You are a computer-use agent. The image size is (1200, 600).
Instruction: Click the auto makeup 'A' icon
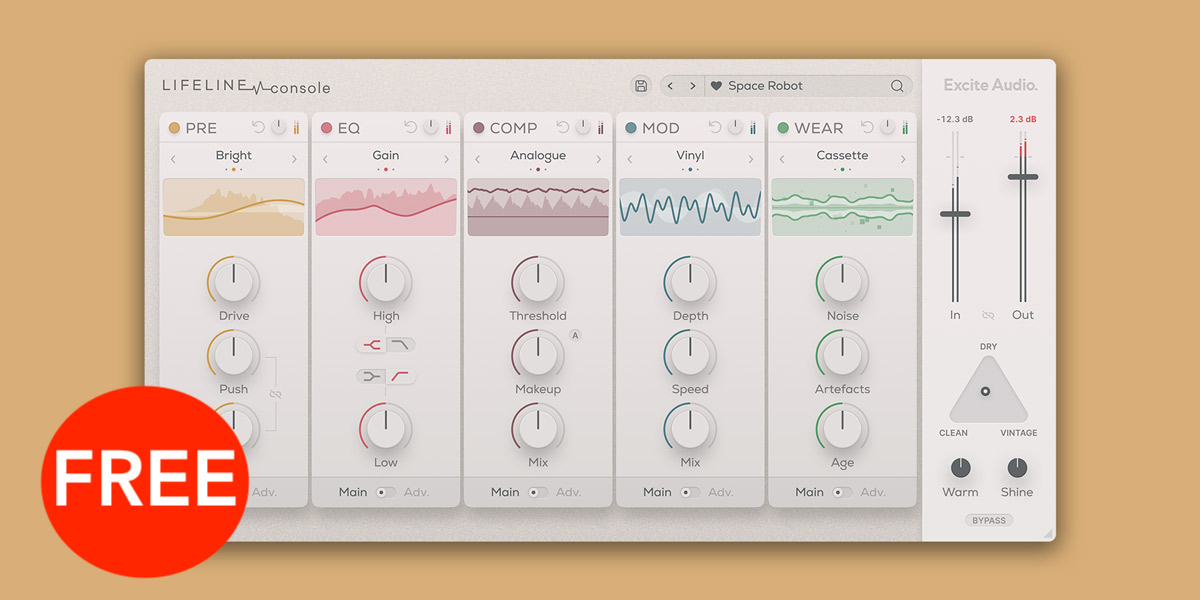click(x=575, y=336)
